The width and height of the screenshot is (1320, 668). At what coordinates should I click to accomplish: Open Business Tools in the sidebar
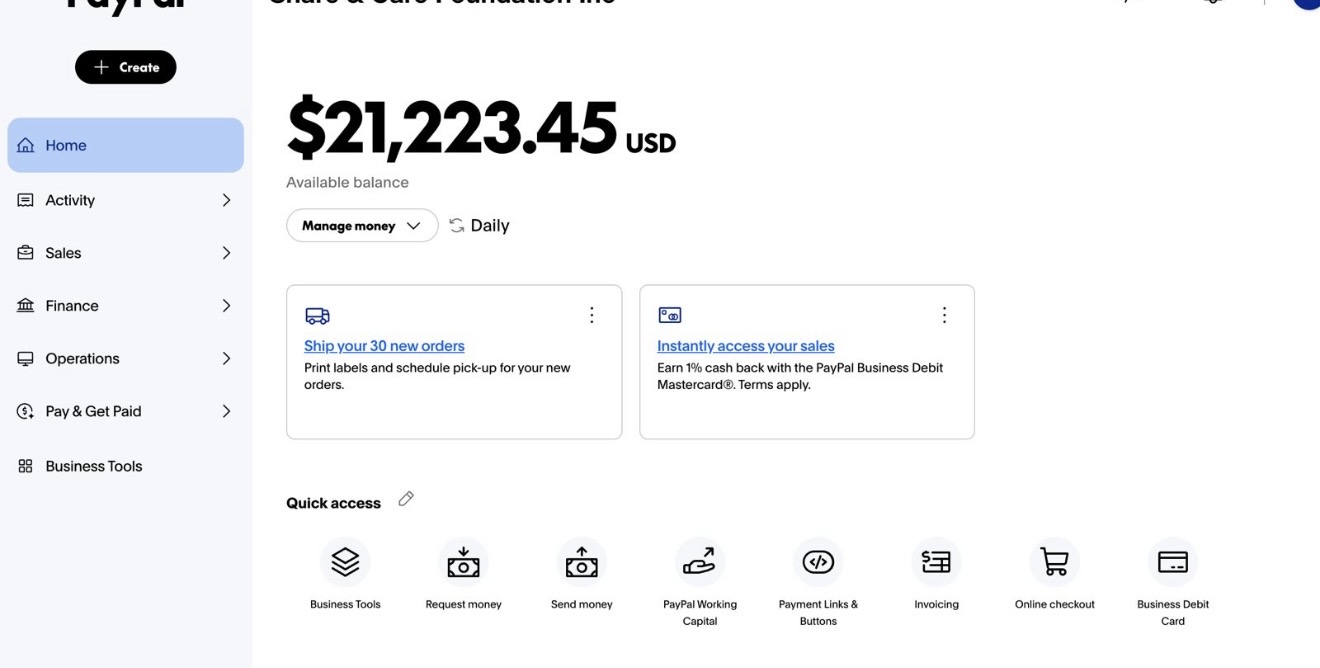[x=126, y=466]
